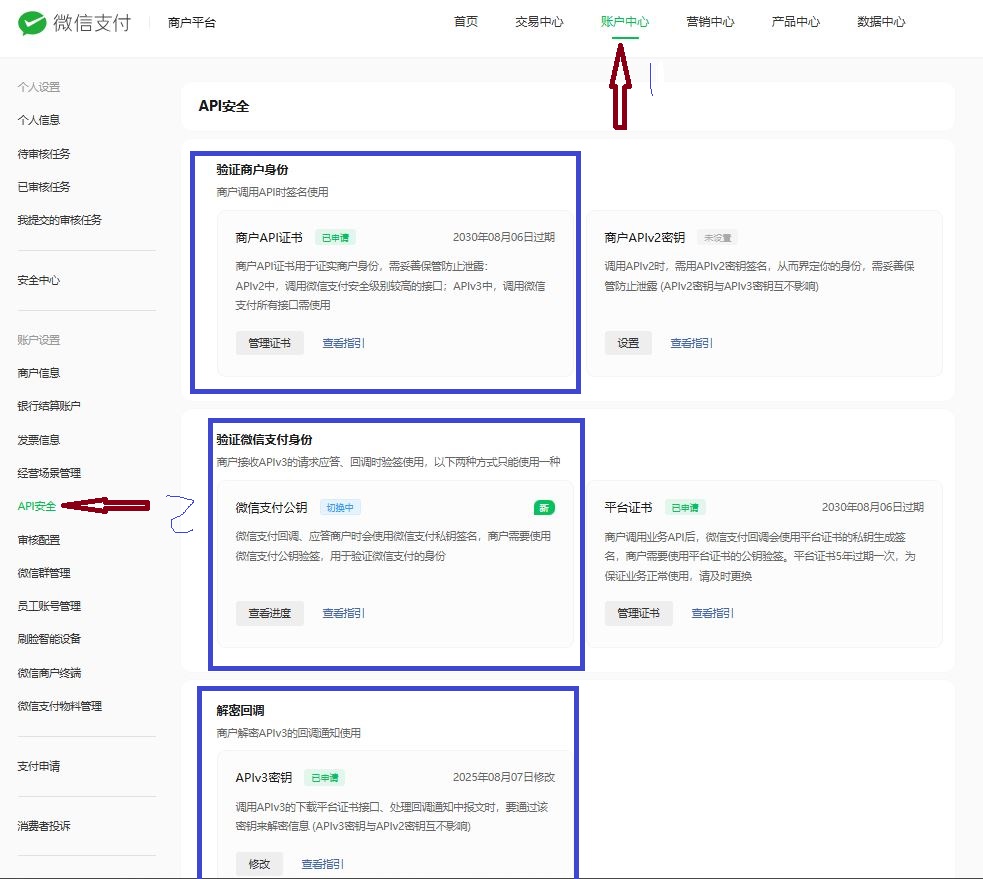Select 已审核任务 sidebar item
Image resolution: width=983 pixels, height=879 pixels.
(44, 187)
